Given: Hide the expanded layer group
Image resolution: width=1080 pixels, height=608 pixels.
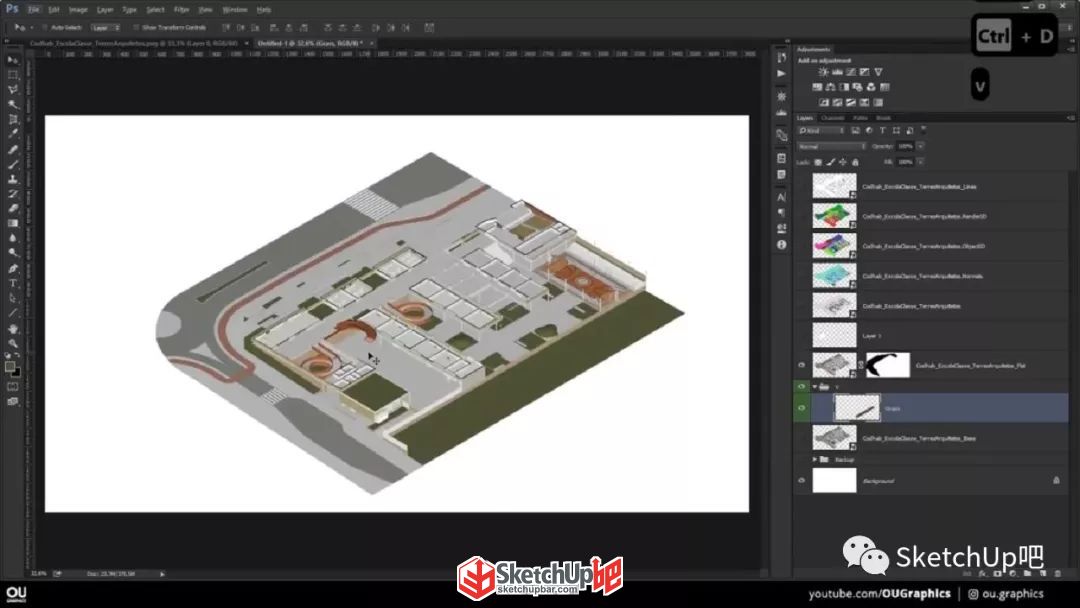Looking at the screenshot, I should pos(801,387).
